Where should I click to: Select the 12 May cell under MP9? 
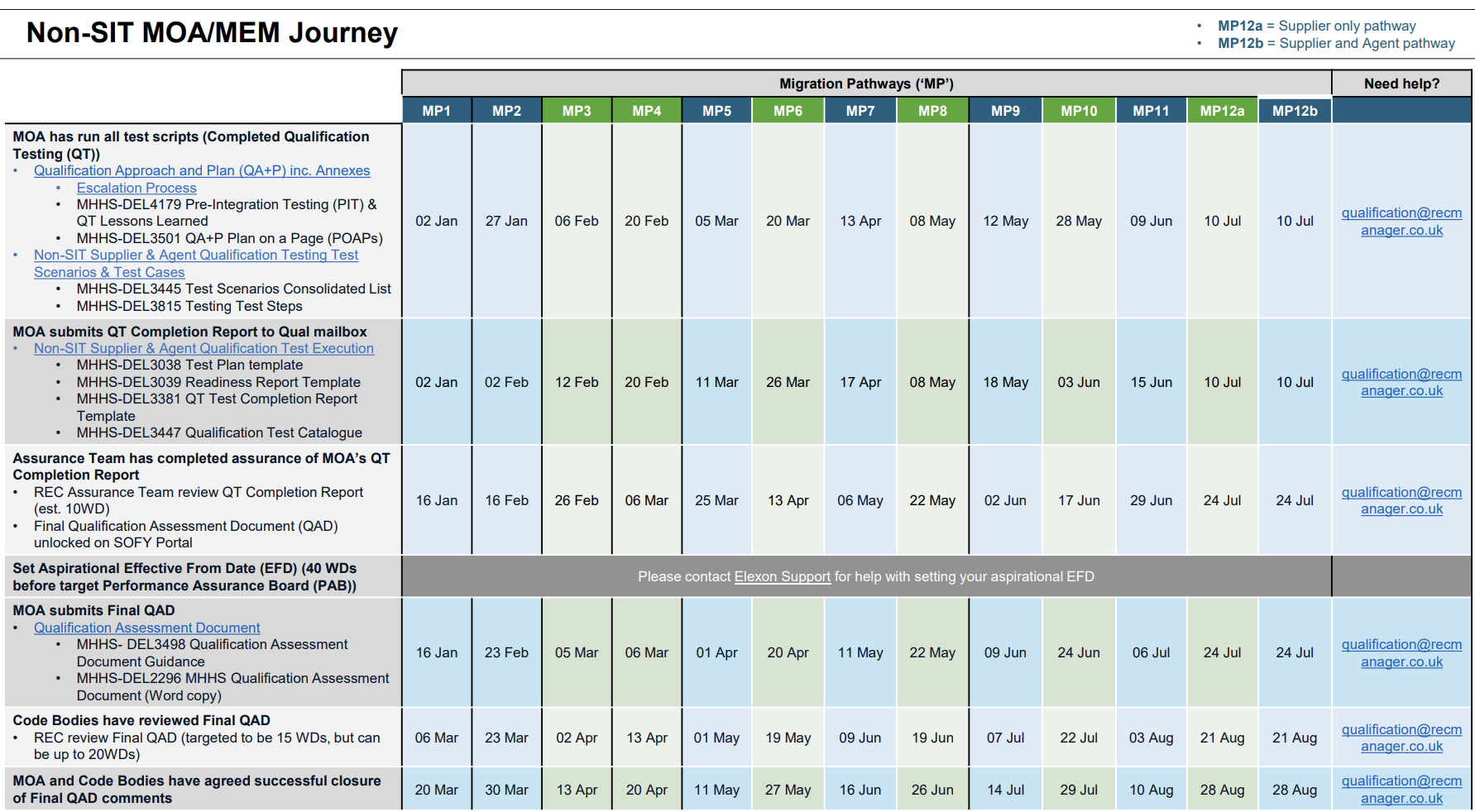1005,221
